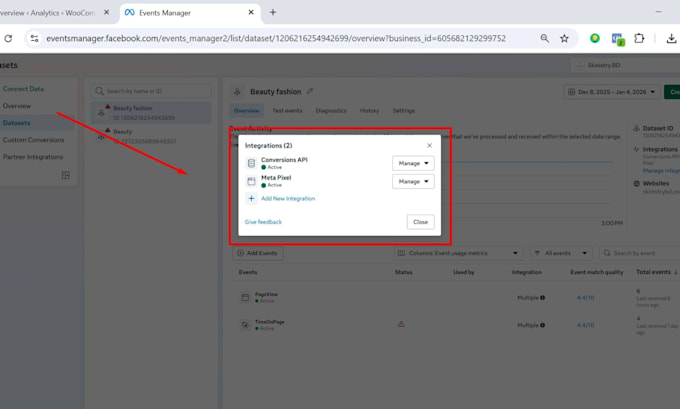680x409 pixels.
Task: Click the browser address bar URL
Action: (x=276, y=39)
